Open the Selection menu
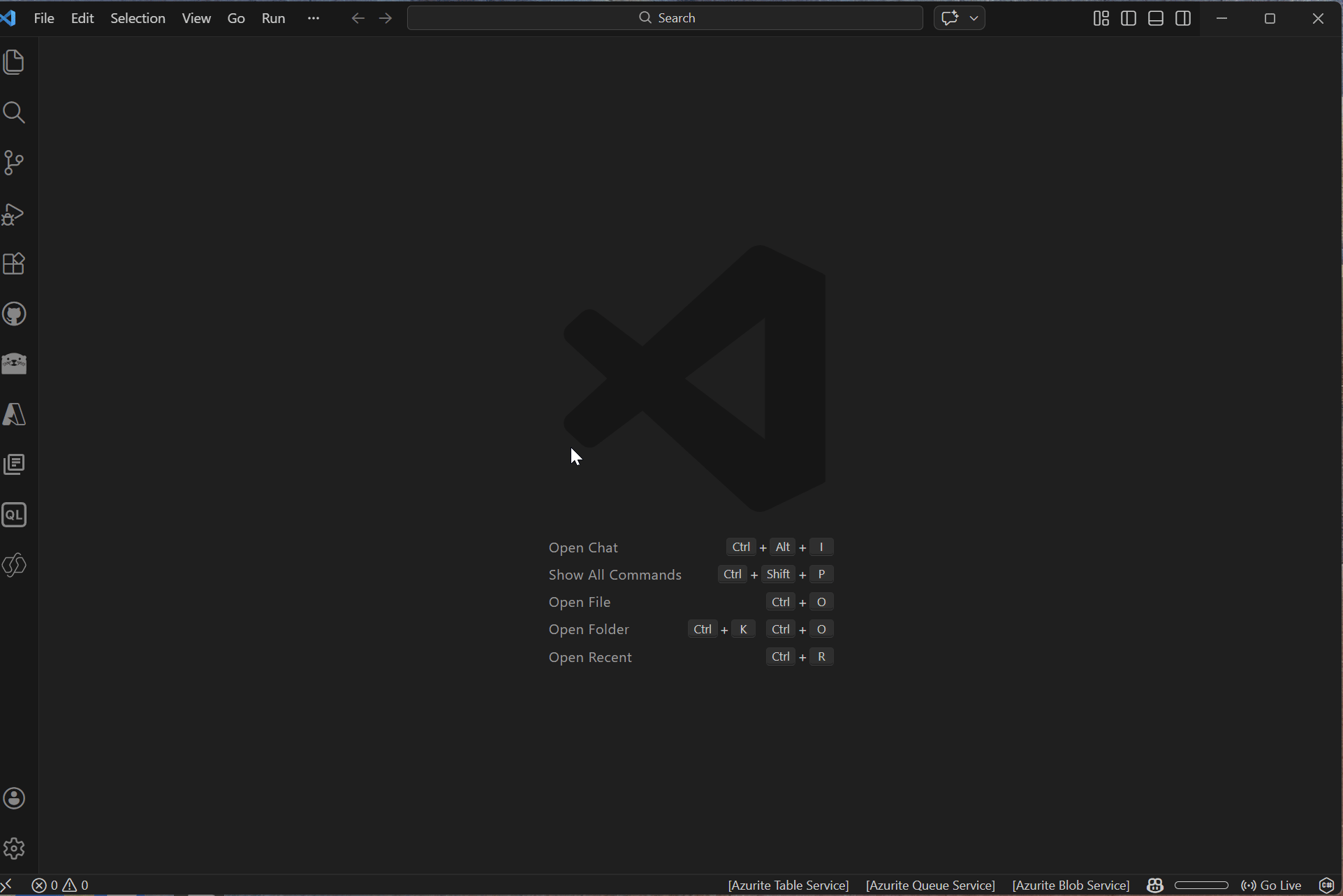The height and width of the screenshot is (896, 1343). (x=138, y=18)
